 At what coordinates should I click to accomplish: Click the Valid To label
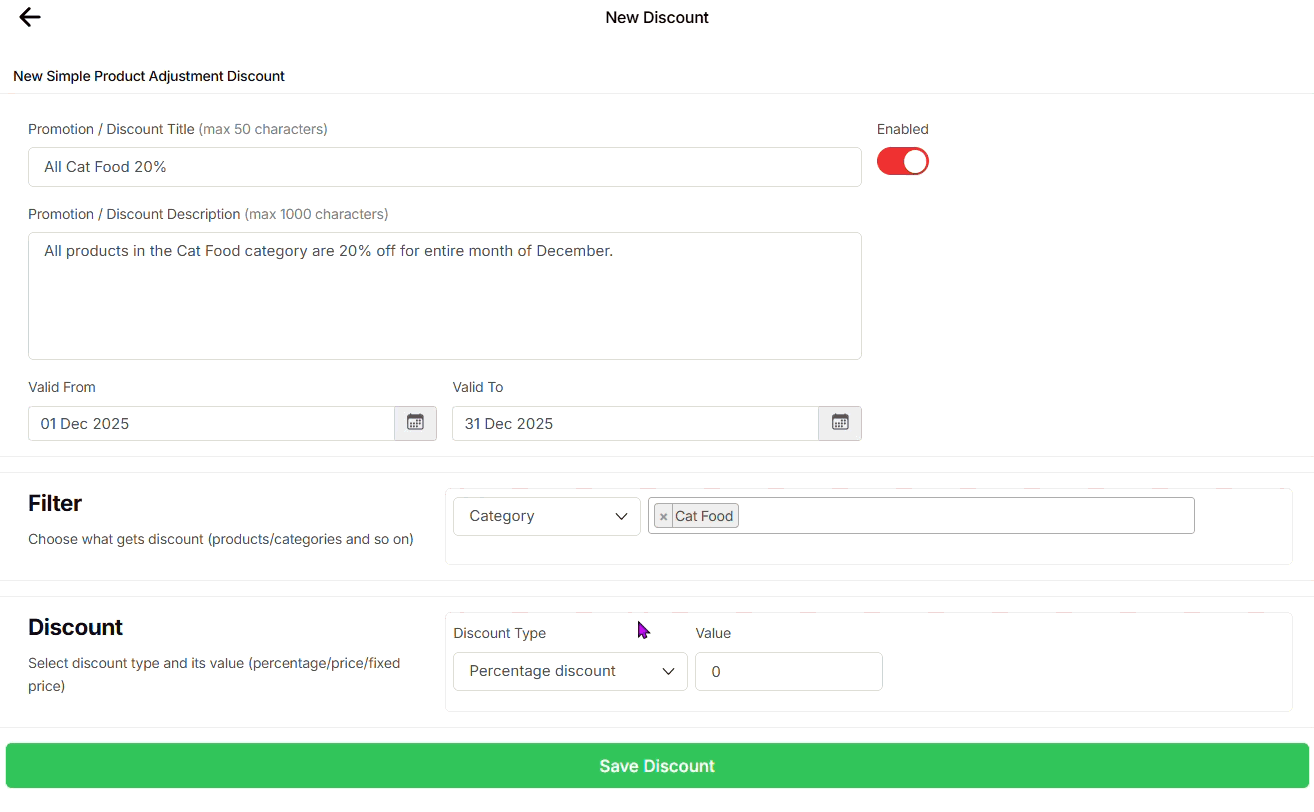pyautogui.click(x=477, y=387)
